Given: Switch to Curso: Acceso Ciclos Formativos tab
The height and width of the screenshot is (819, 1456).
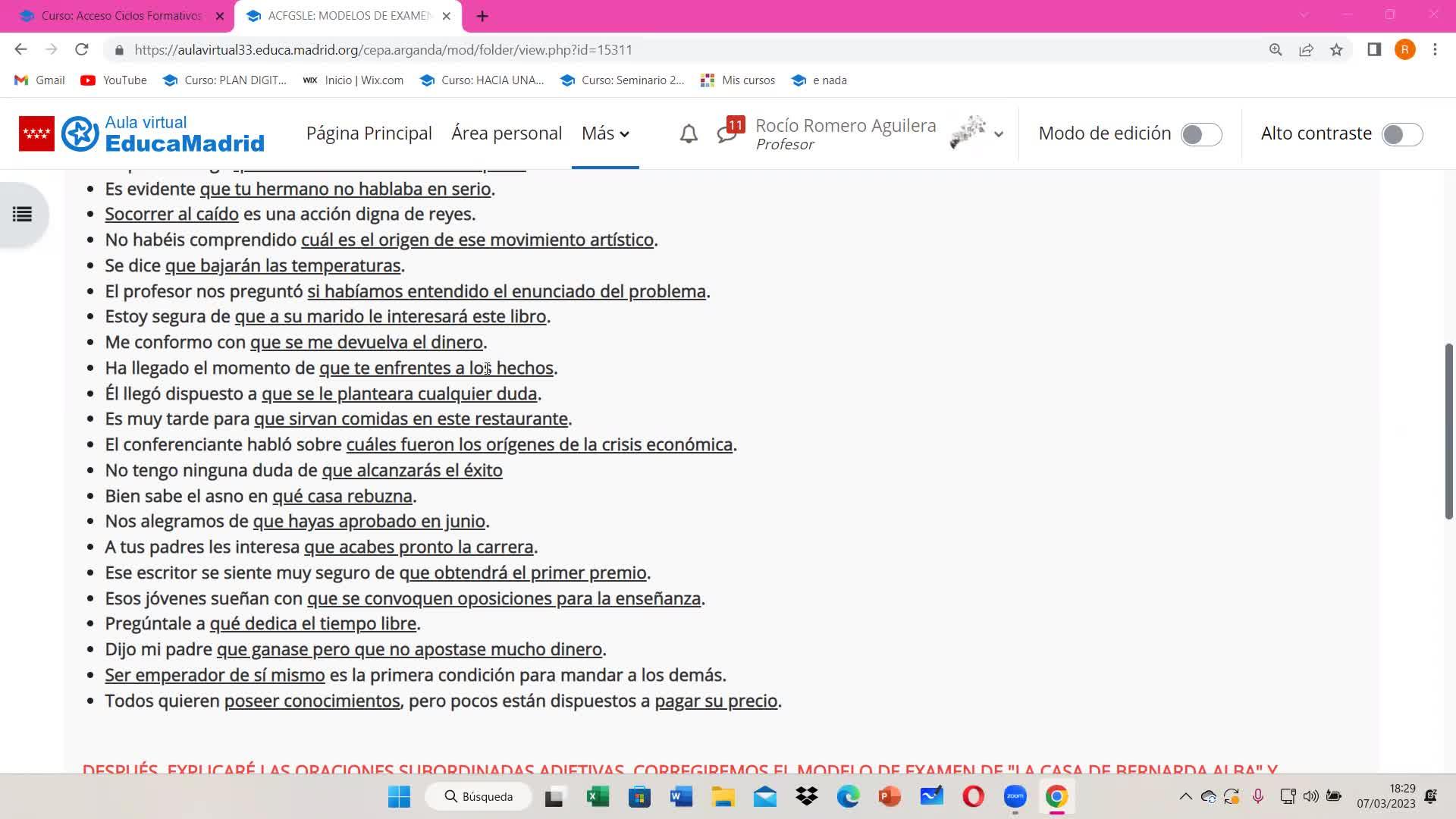Looking at the screenshot, I should (121, 16).
